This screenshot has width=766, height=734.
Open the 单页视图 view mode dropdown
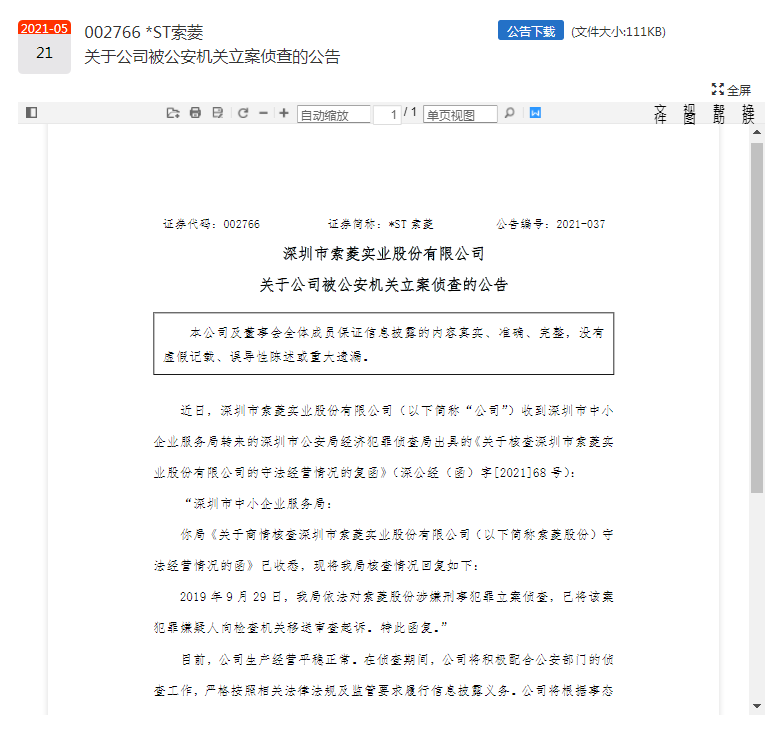tap(460, 115)
